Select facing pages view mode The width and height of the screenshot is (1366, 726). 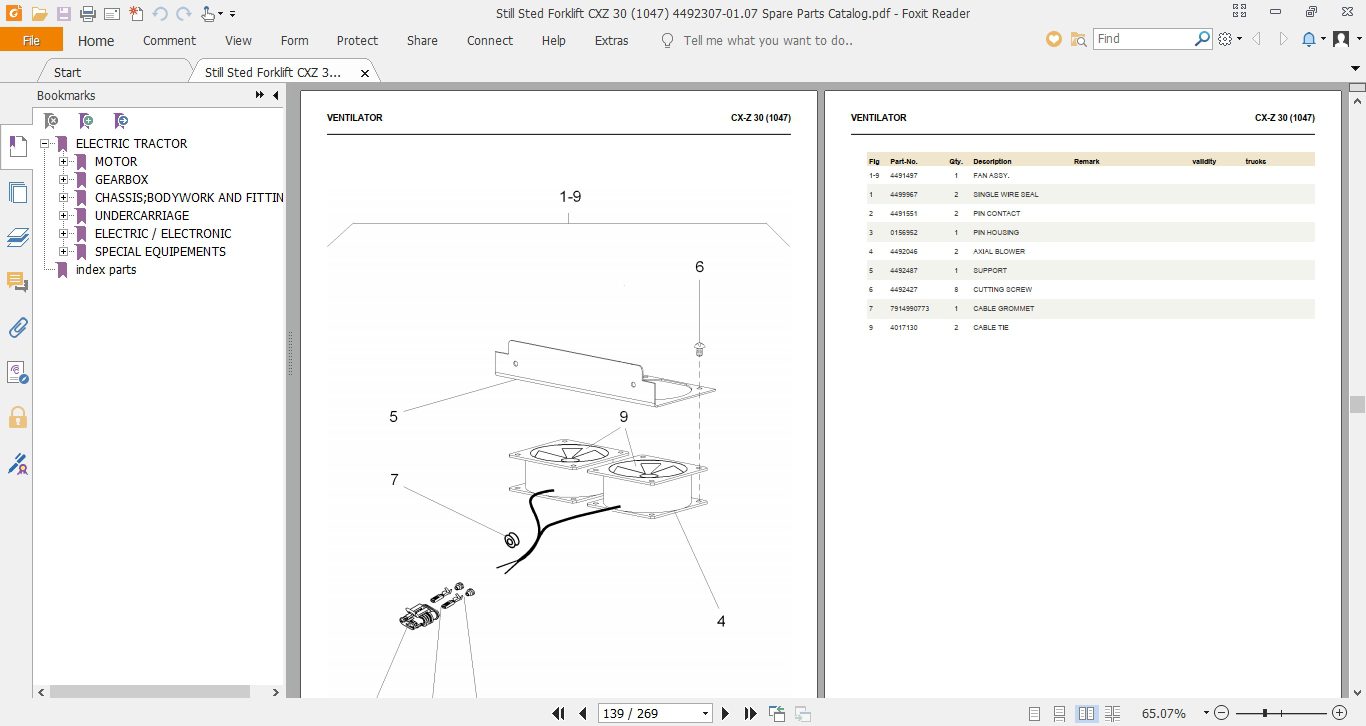pyautogui.click(x=1086, y=713)
